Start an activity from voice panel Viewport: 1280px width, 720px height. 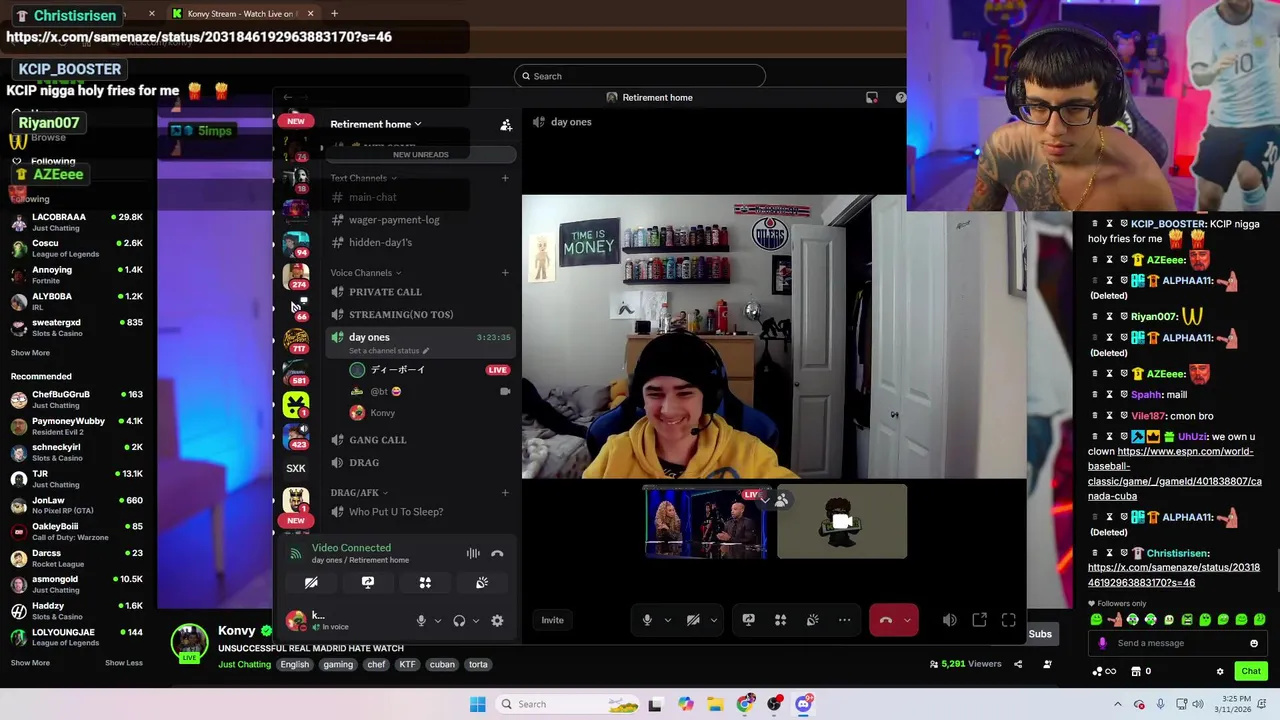425,582
